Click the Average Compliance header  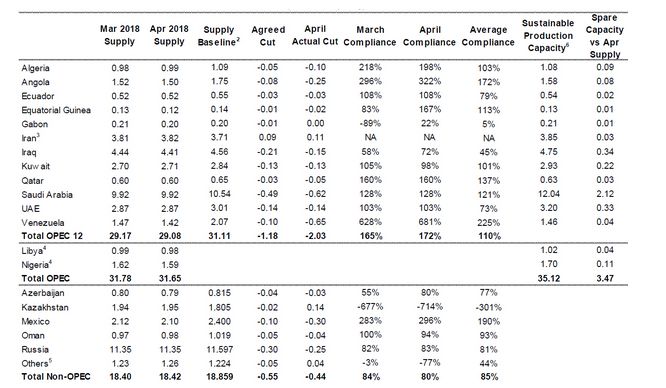coord(488,36)
